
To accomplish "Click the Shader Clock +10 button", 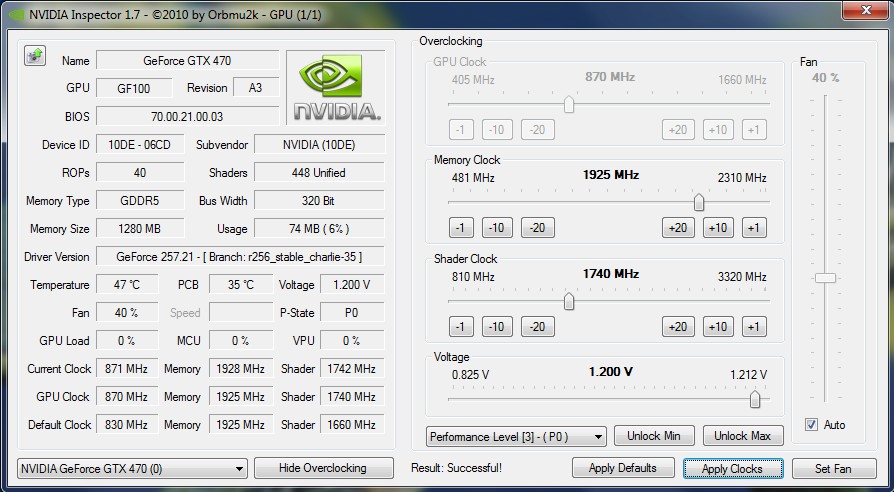I will (x=718, y=327).
